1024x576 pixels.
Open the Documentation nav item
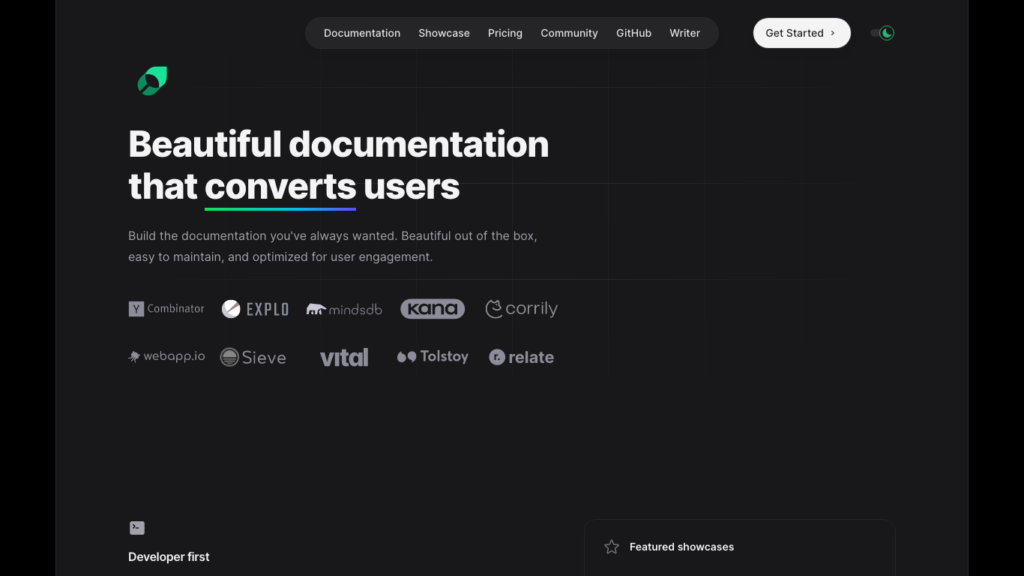tap(362, 33)
